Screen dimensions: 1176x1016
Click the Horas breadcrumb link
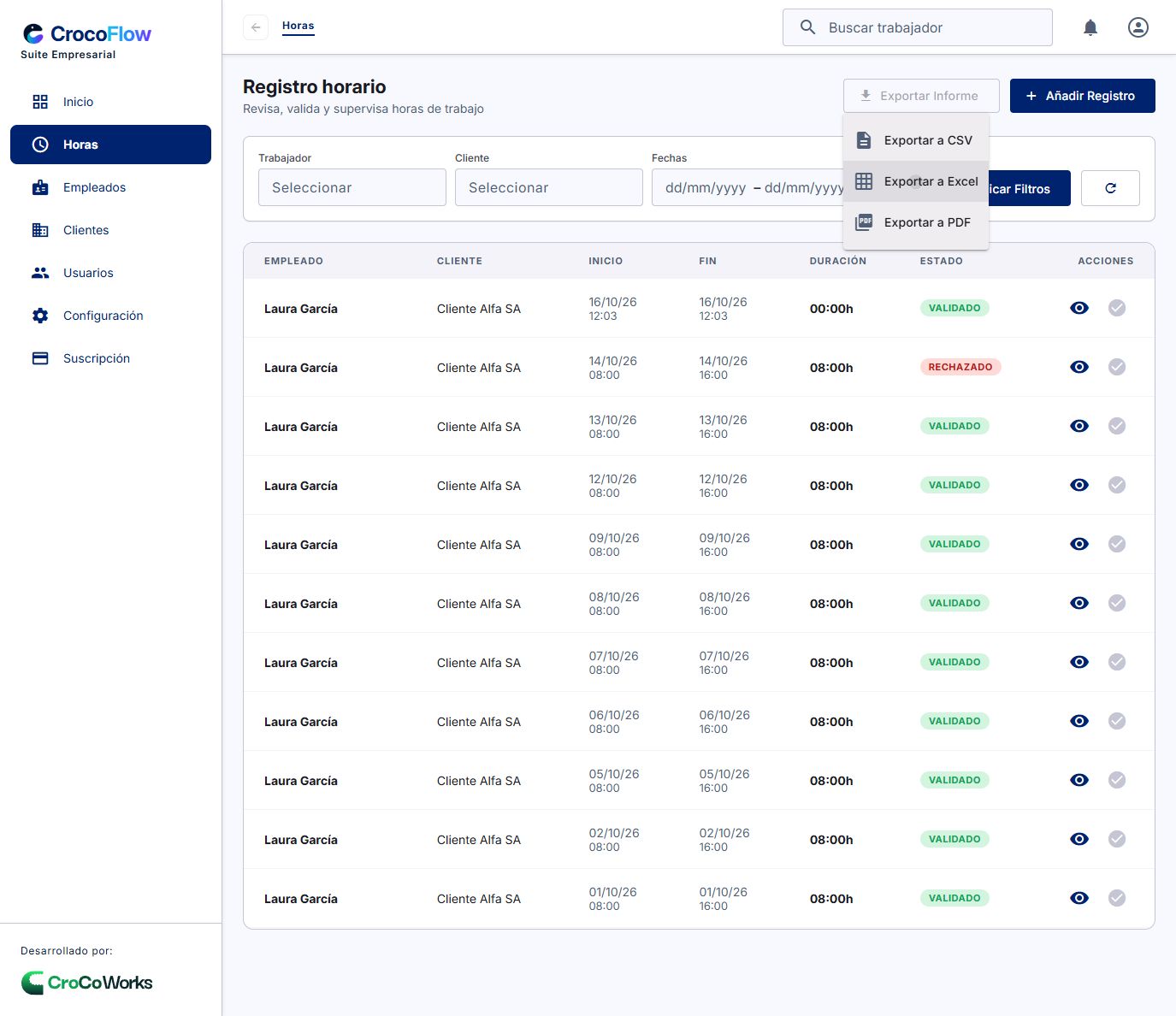298,26
